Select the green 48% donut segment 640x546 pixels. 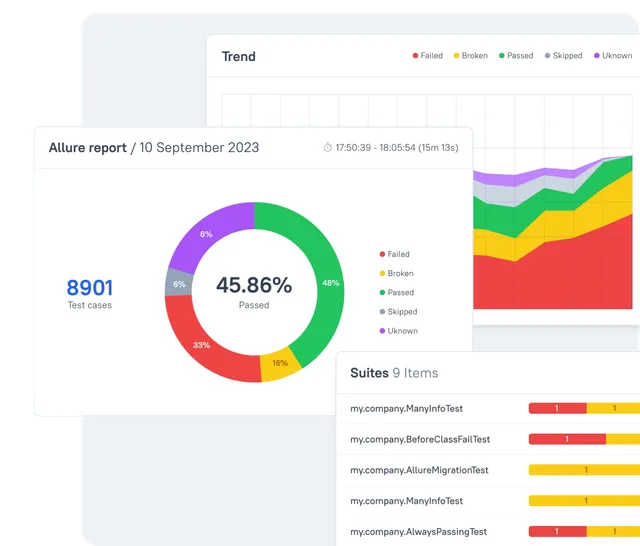[x=331, y=283]
